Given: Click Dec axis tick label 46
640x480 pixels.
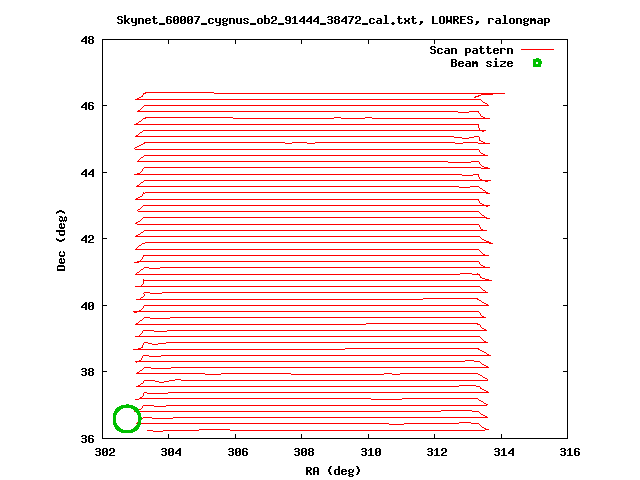Looking at the screenshot, I should click(88, 107).
